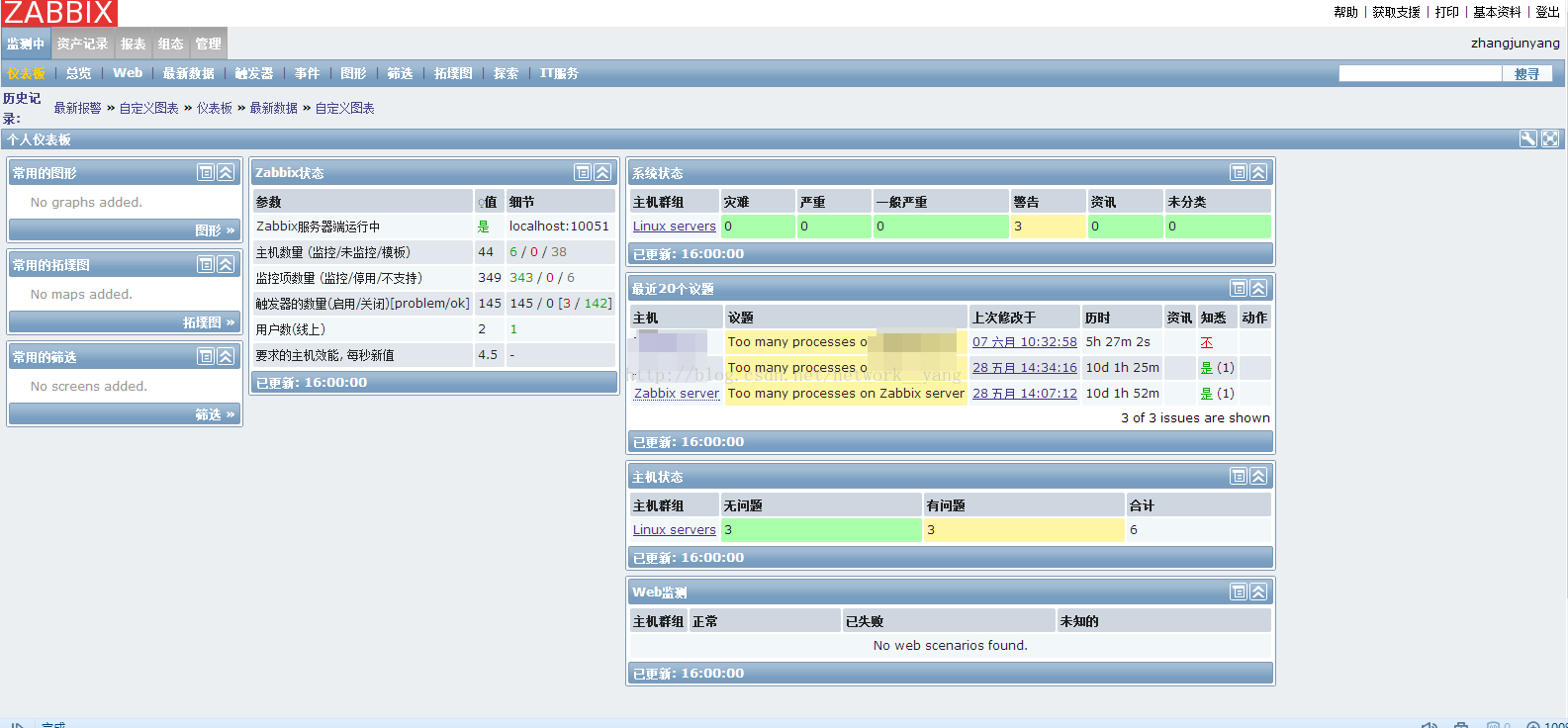Select Web in submenu
Viewport: 1568px width, 728px height.
tap(128, 73)
